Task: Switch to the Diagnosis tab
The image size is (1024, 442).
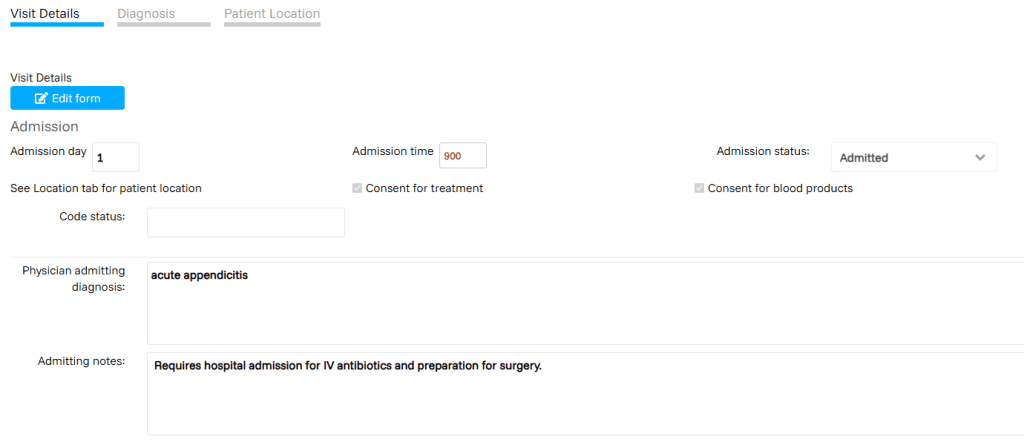Action: pos(146,14)
